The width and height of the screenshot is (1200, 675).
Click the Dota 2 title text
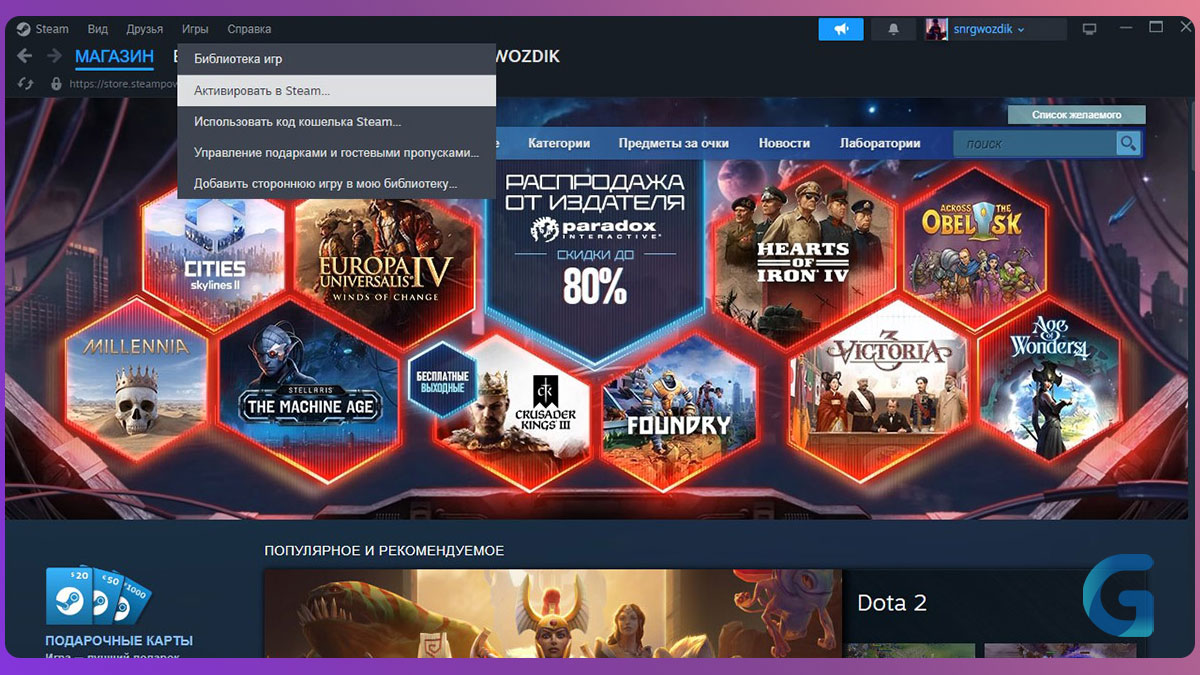click(x=892, y=603)
